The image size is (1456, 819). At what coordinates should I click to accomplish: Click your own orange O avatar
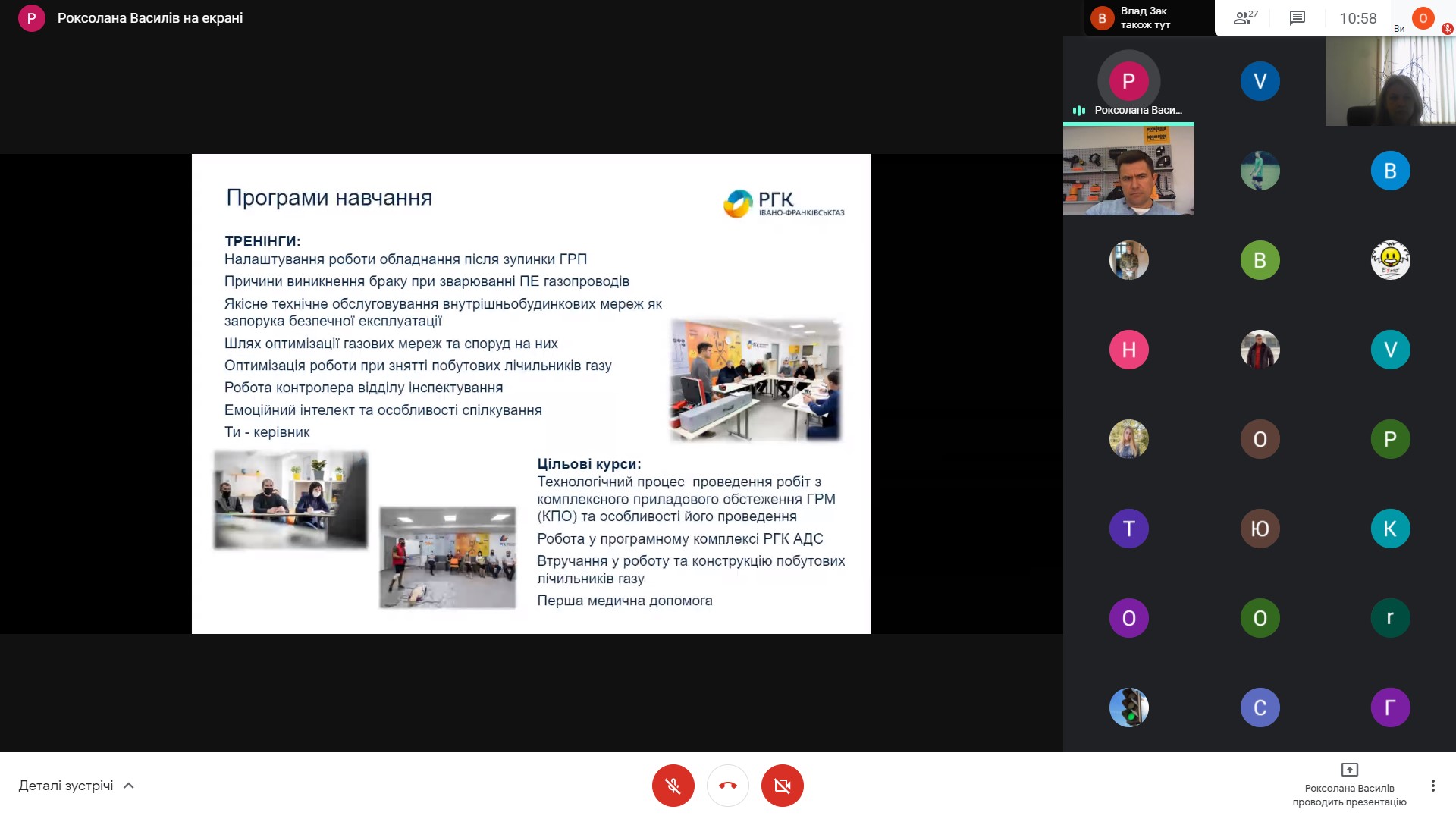(x=1423, y=18)
